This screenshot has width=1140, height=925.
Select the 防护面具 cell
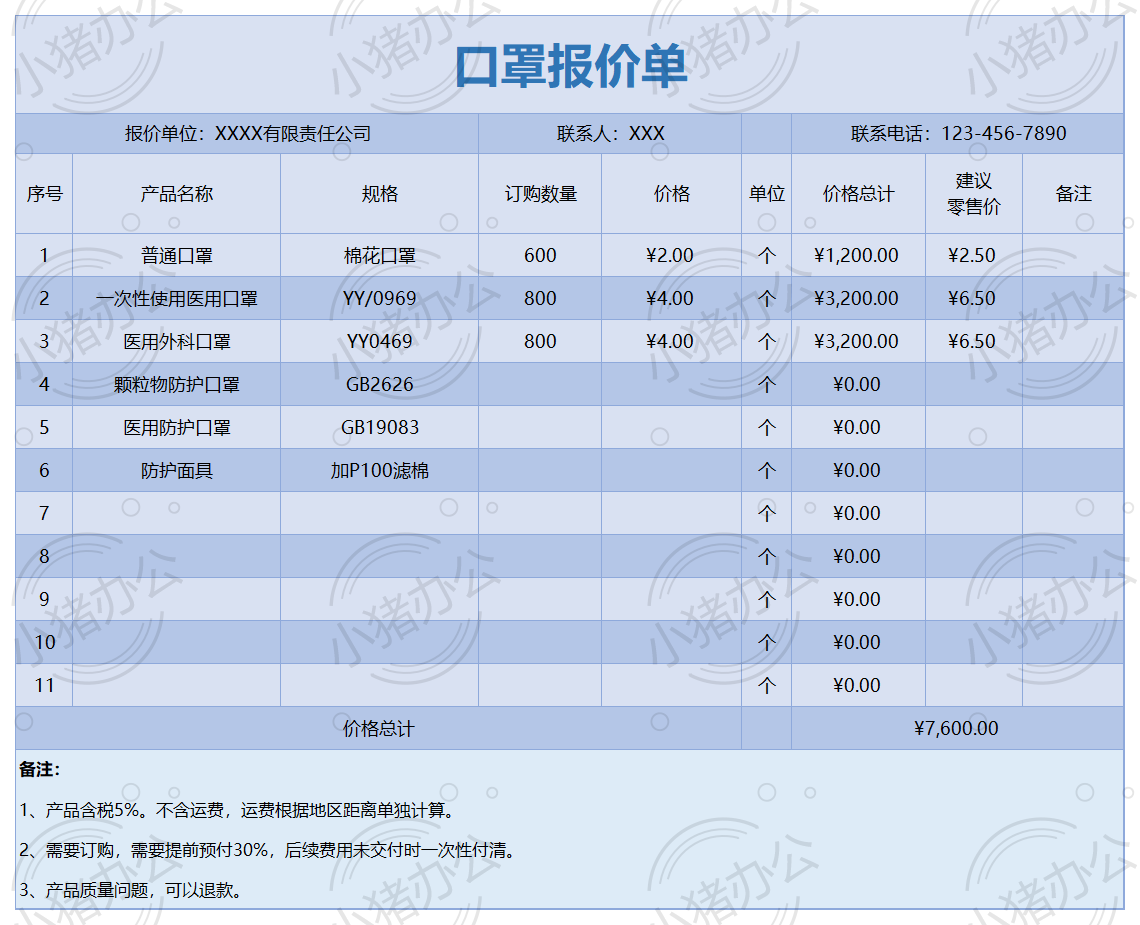(x=177, y=470)
